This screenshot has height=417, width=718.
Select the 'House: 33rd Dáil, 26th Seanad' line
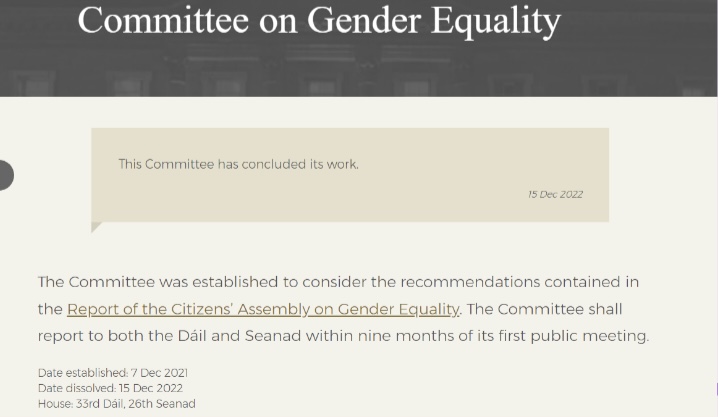click(116, 403)
